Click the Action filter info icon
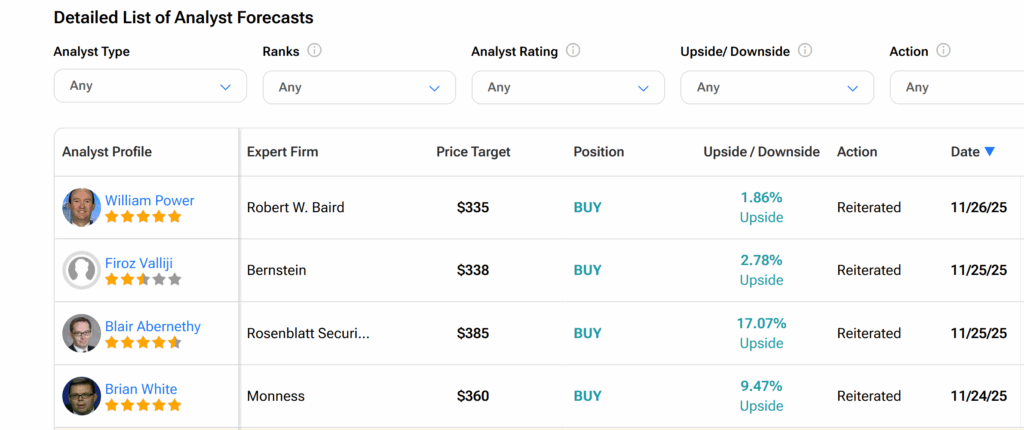Screen dimensions: 1024x430 coord(943,51)
